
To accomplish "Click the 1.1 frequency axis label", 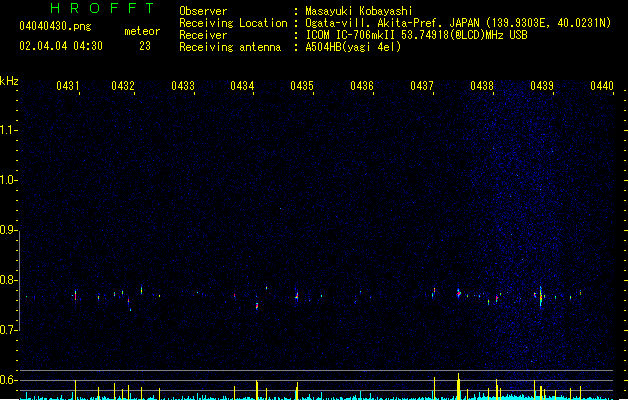I will coord(7,130).
